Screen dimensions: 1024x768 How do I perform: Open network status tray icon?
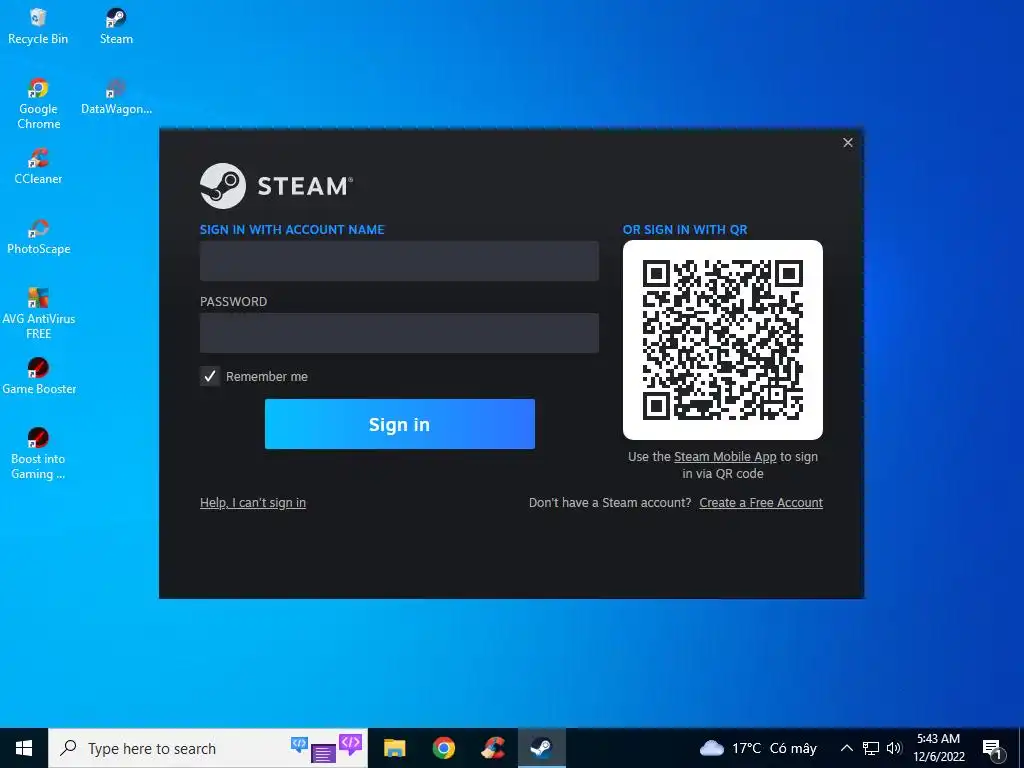(x=871, y=748)
